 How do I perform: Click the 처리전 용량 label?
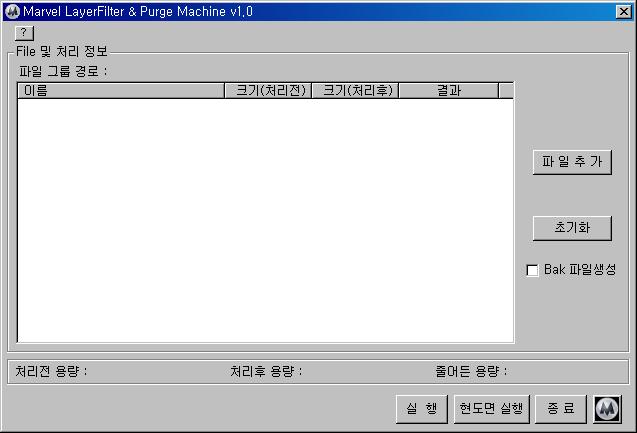pyautogui.click(x=51, y=371)
